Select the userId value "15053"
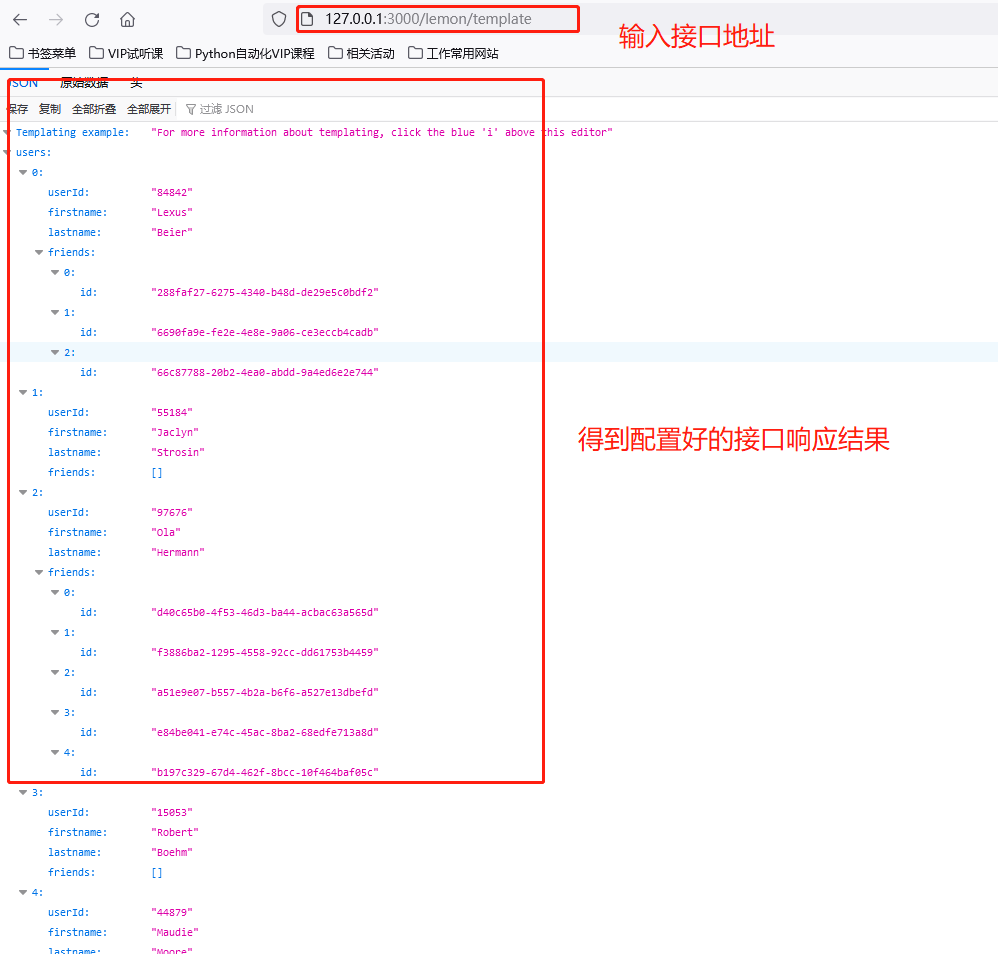The width and height of the screenshot is (998, 954). (x=172, y=813)
